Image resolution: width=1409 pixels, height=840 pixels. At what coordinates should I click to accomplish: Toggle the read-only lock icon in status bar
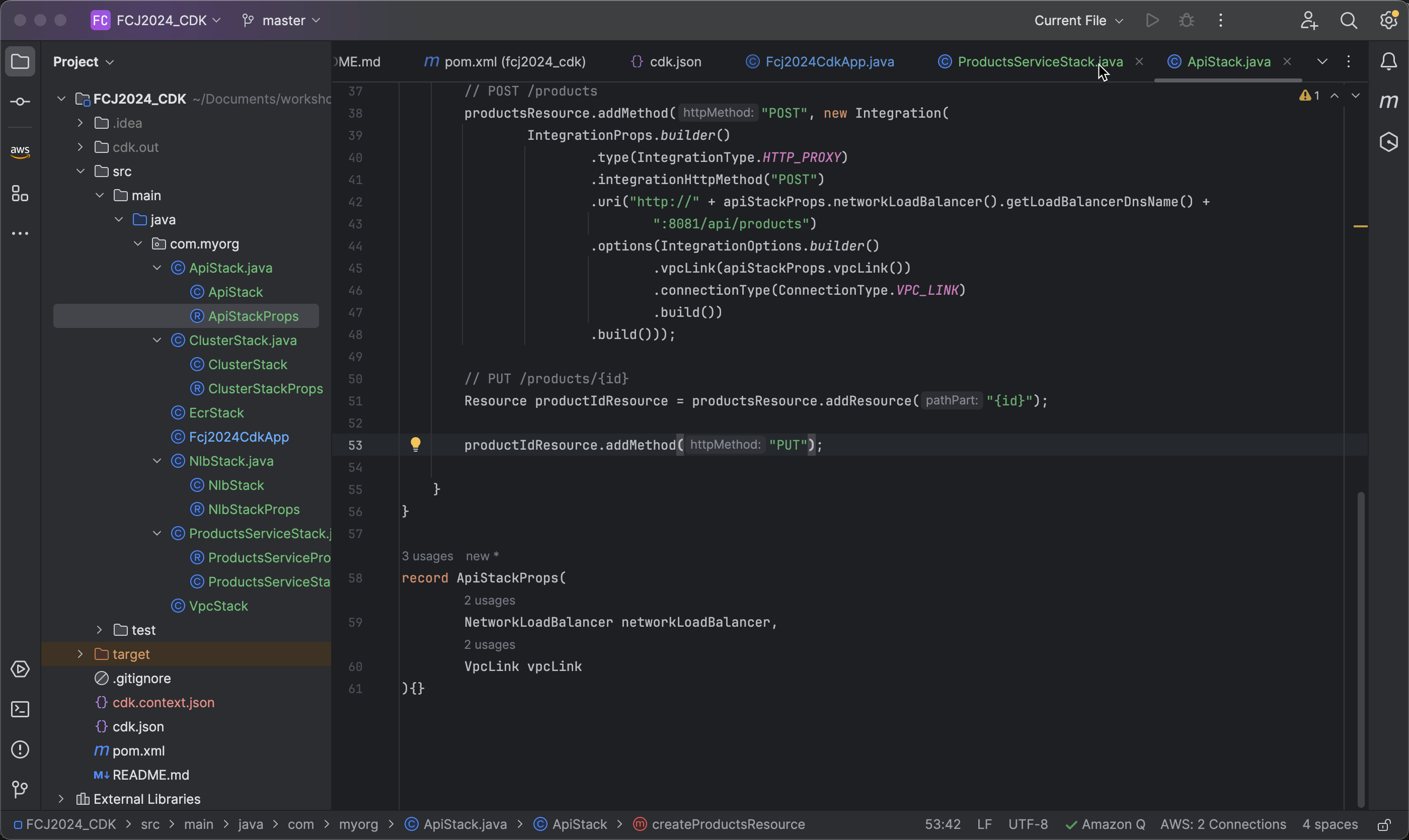[1384, 825]
